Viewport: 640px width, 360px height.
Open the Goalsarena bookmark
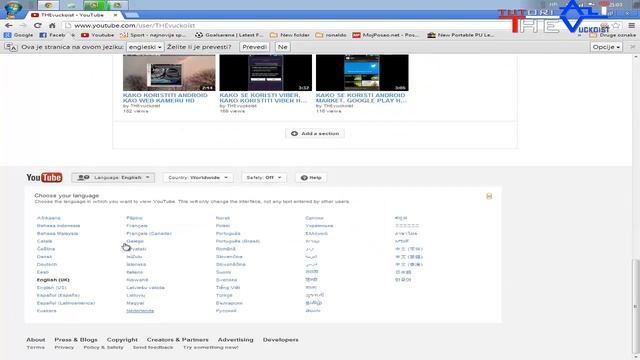coord(229,35)
